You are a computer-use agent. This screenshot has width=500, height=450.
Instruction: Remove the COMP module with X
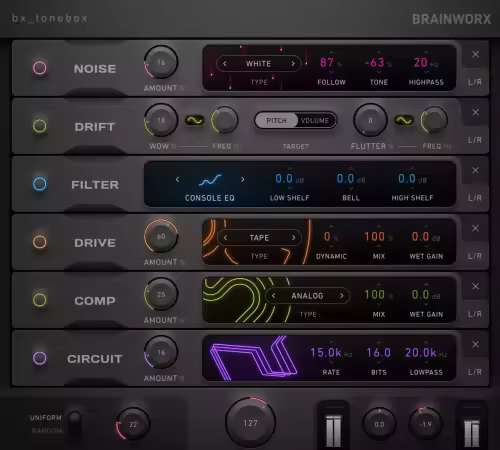pos(475,286)
